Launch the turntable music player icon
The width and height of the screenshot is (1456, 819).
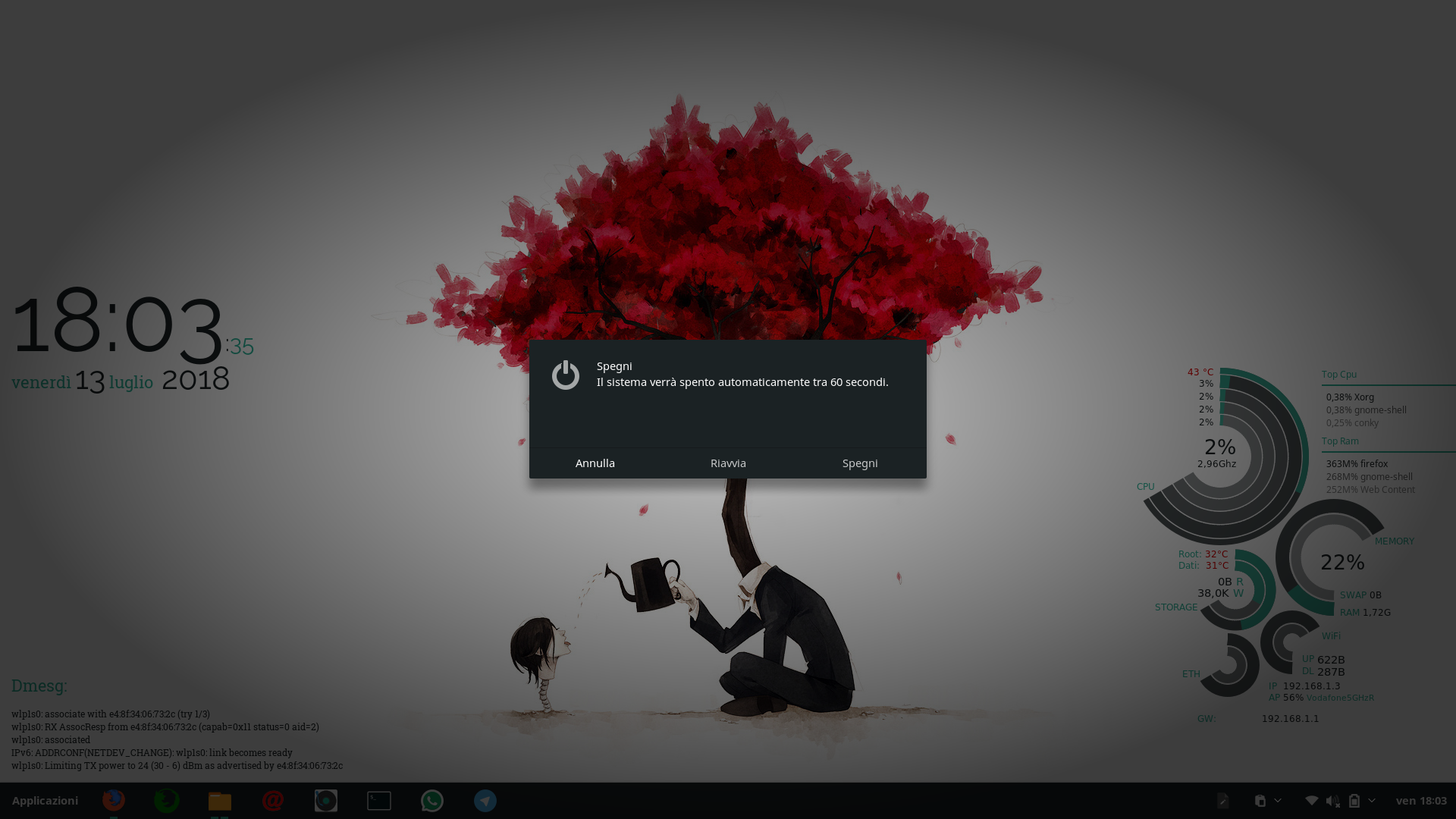[326, 800]
